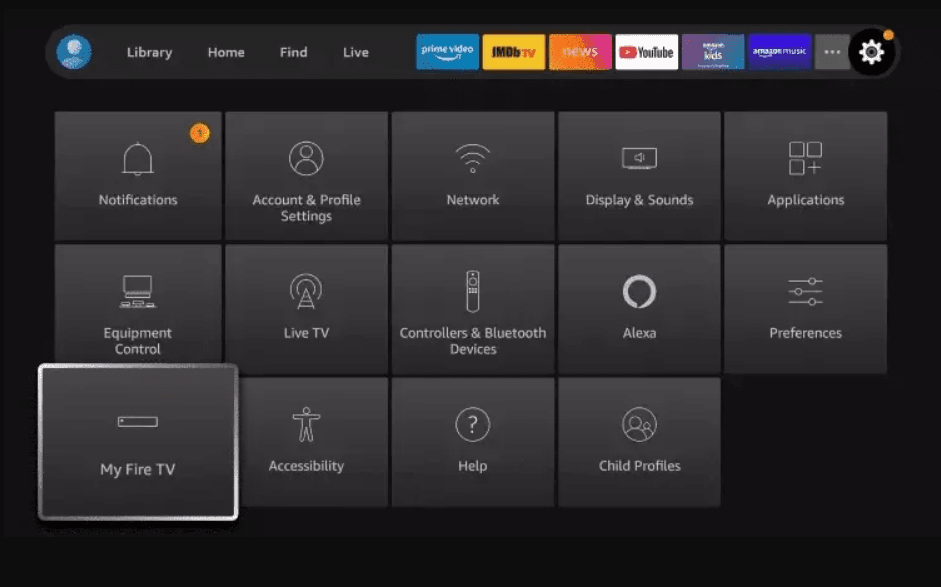This screenshot has width=941, height=587.
Task: Open the My Fire TV tile
Action: pyautogui.click(x=137, y=440)
